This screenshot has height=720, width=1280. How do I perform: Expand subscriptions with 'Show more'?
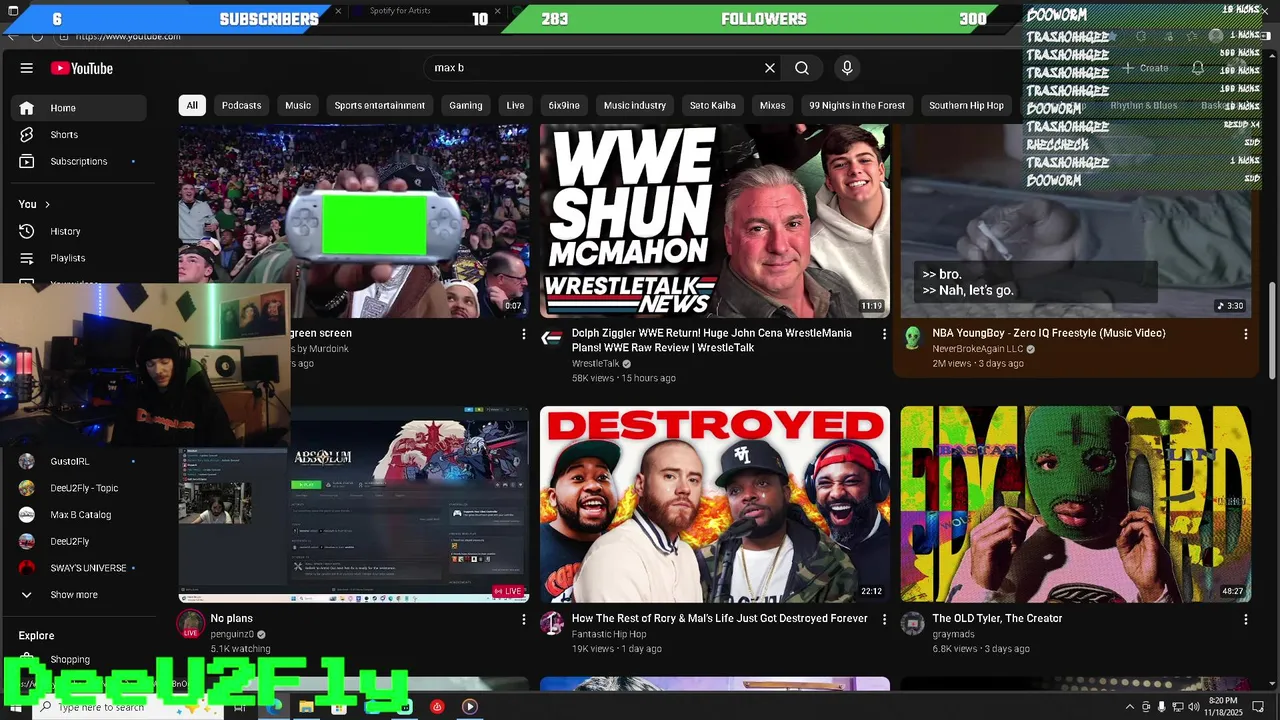point(79,595)
